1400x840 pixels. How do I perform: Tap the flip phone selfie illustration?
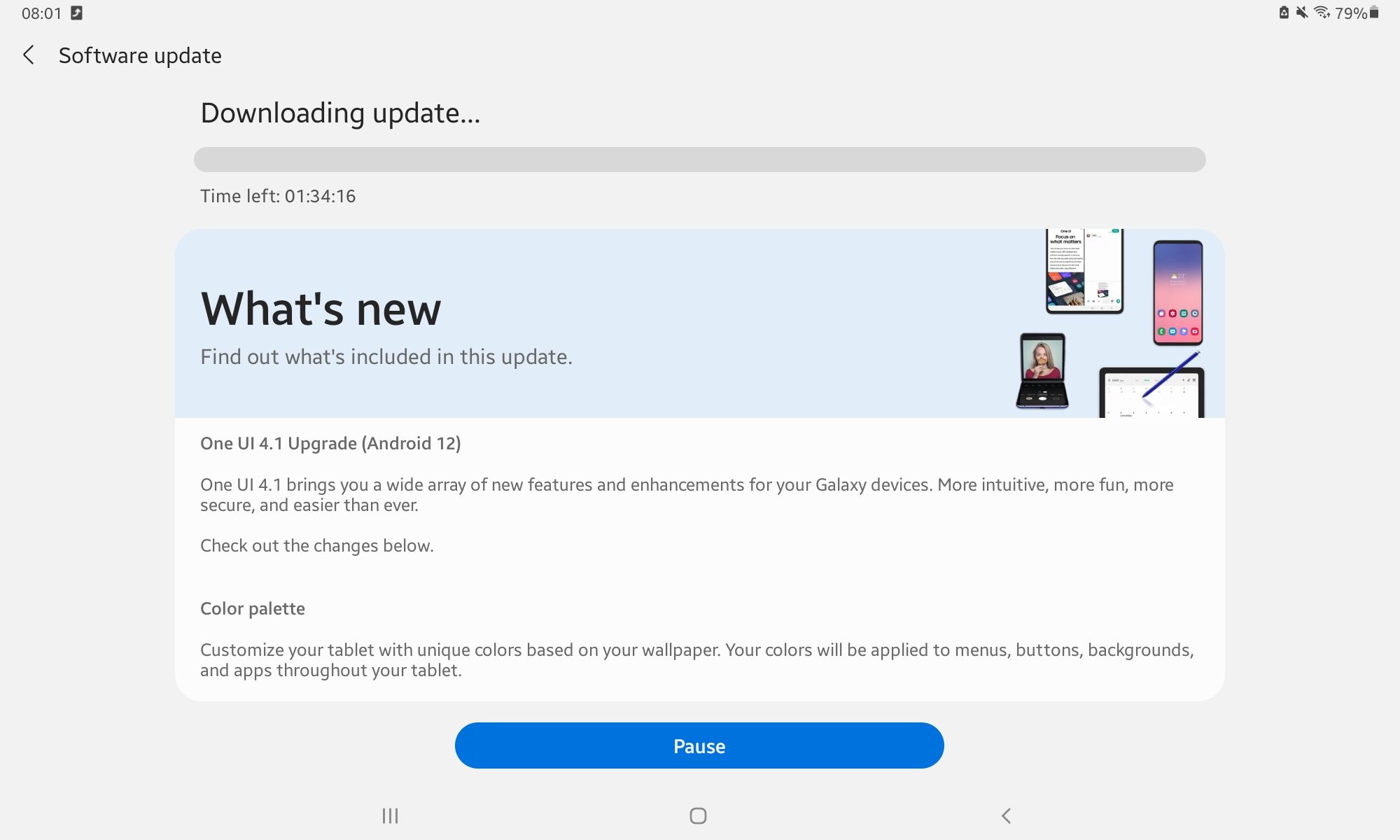[1042, 371]
